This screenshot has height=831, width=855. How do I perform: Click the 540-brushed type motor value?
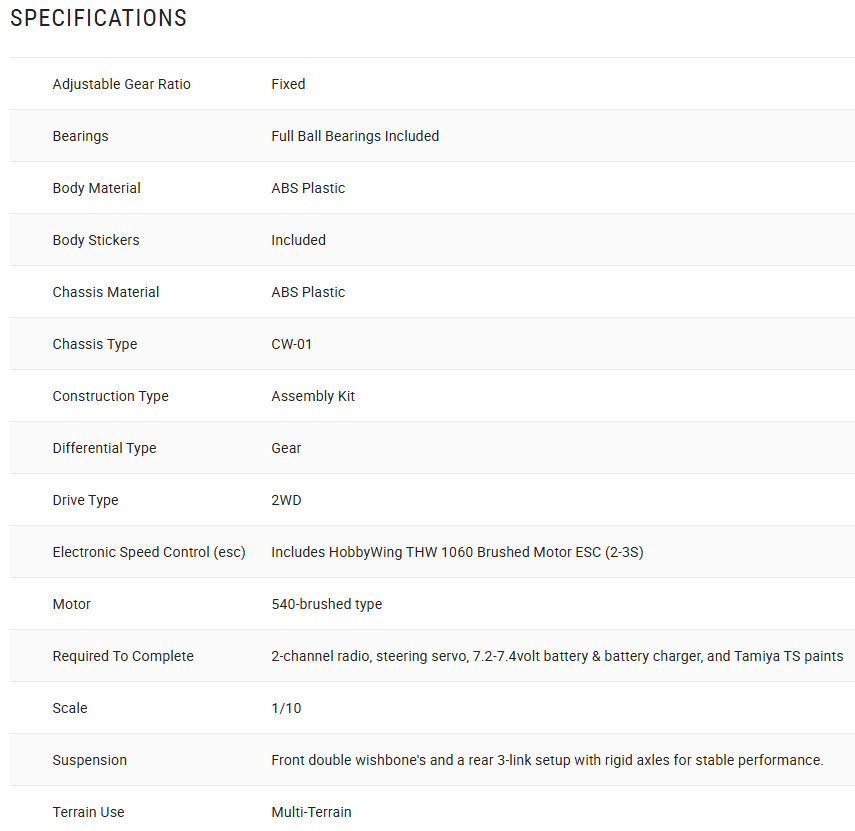(327, 604)
